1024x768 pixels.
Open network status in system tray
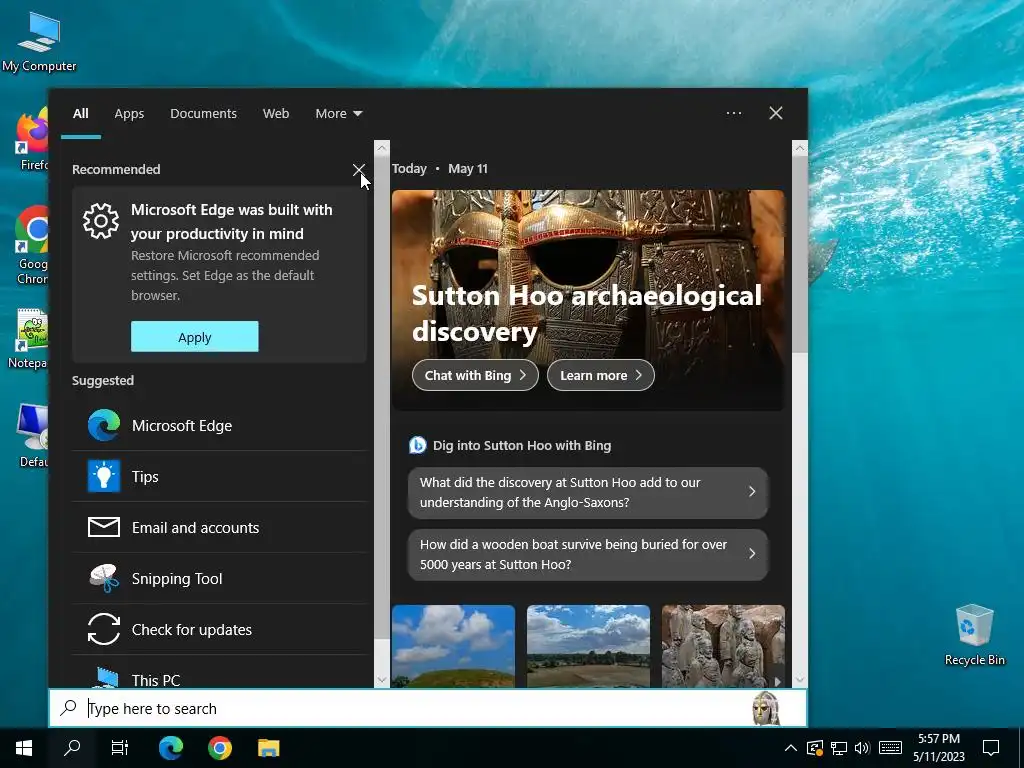tap(839, 748)
